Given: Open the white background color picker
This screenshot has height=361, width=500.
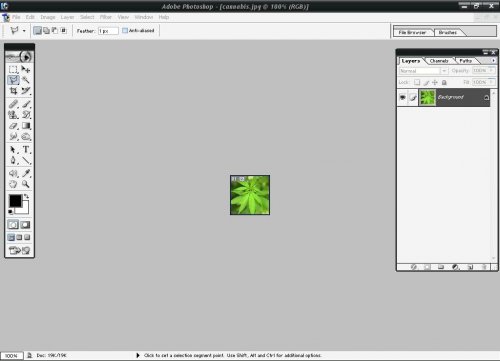Looking at the screenshot, I should [x=24, y=209].
